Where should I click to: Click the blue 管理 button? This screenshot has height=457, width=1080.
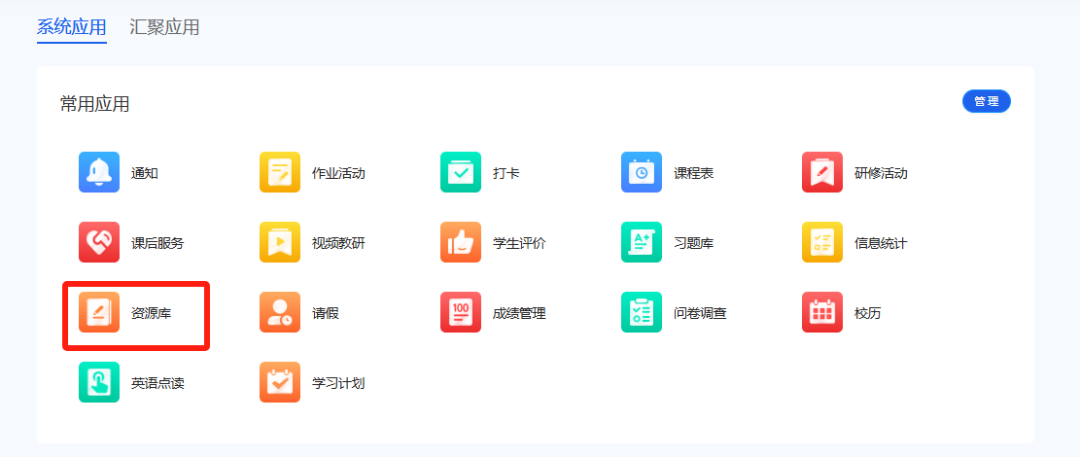point(986,101)
